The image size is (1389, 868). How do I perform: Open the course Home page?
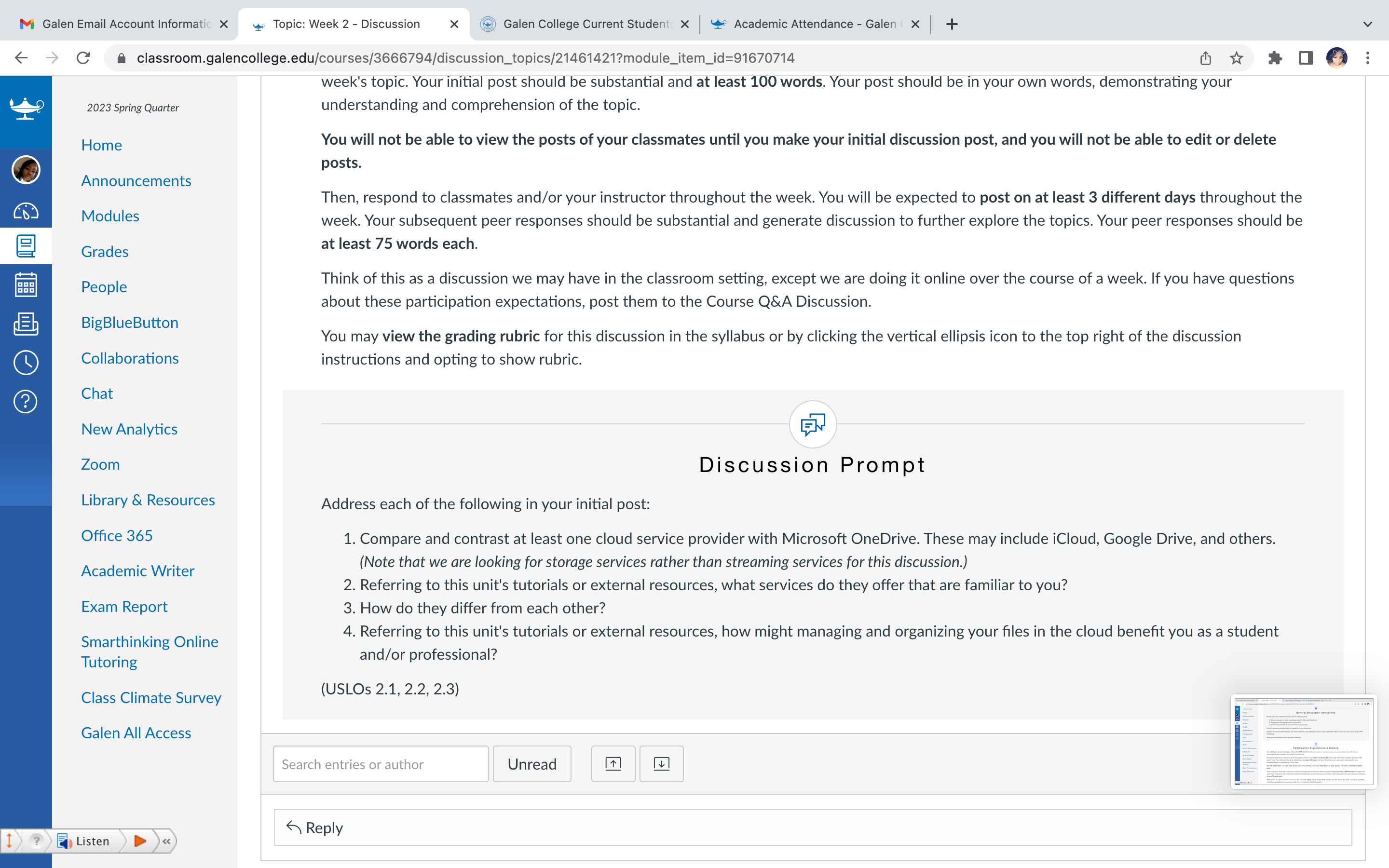[x=102, y=145]
